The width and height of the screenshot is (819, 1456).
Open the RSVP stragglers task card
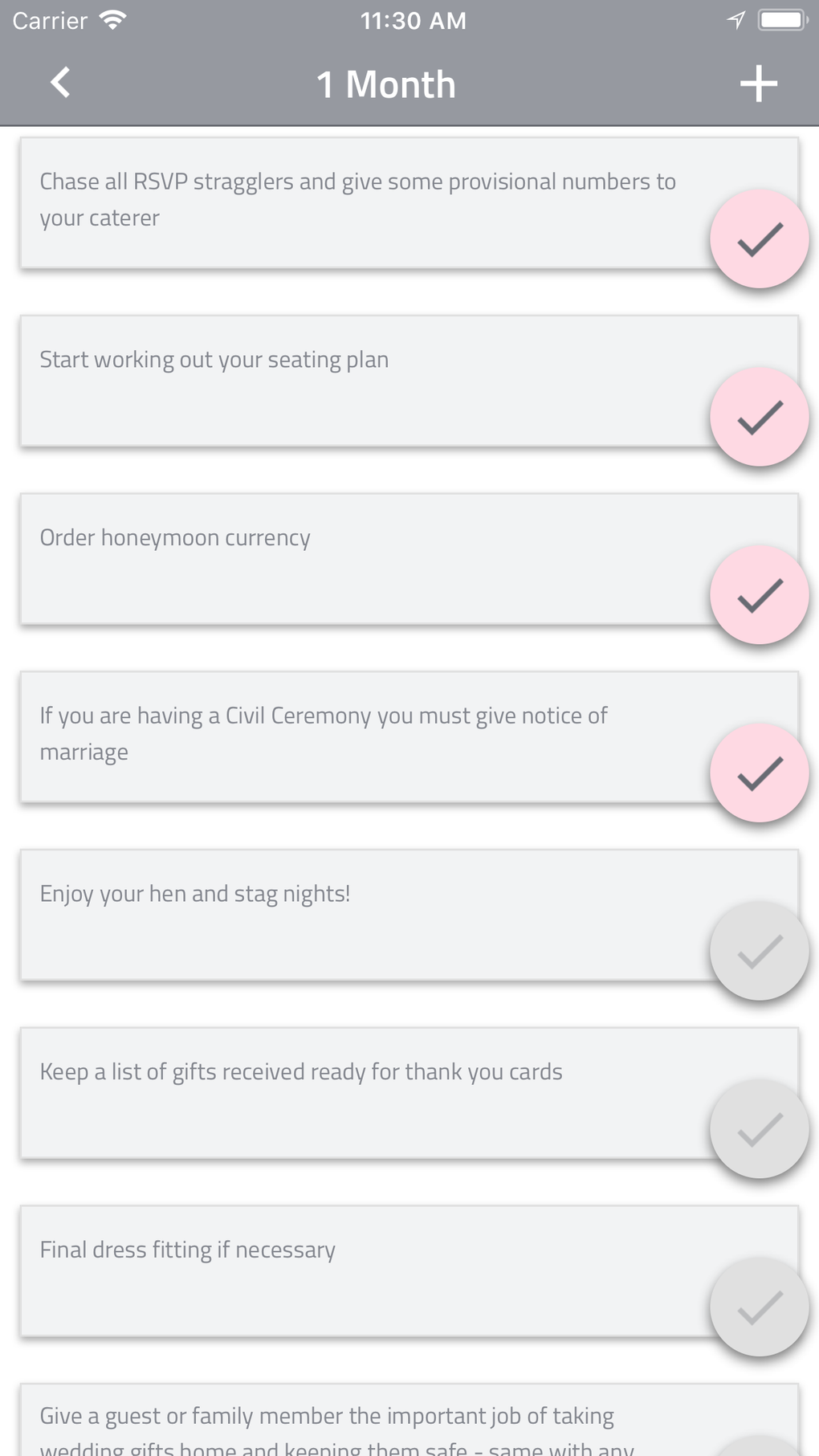pos(361,202)
